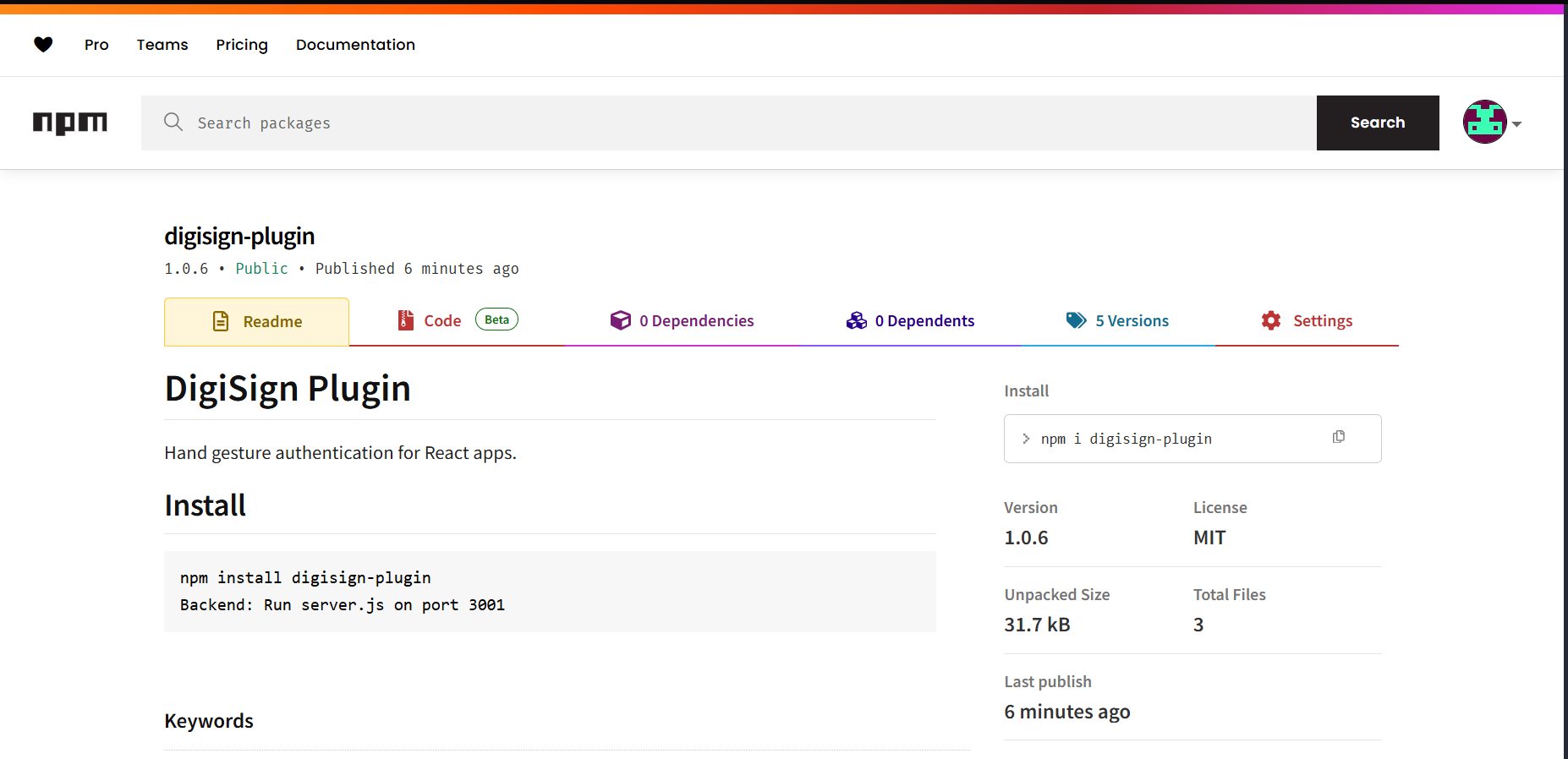This screenshot has height=759, width=1568.
Task: Click the Dependencies box icon
Action: tap(621, 320)
